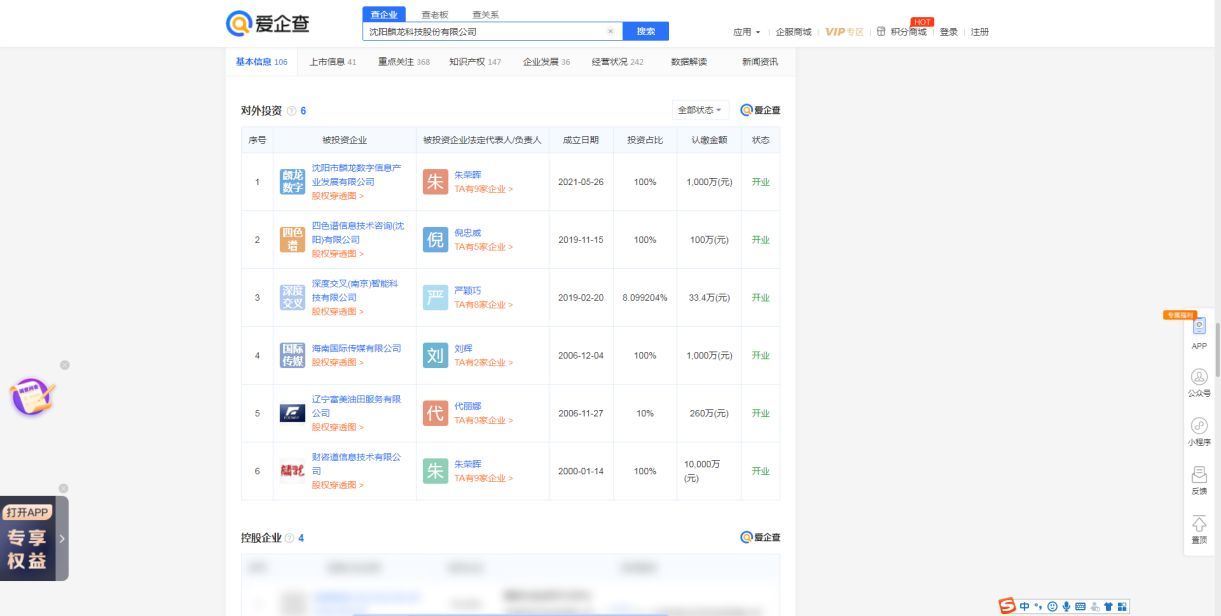This screenshot has width=1221, height=616.
Task: Switch to the 查关系 search tab
Action: [484, 14]
